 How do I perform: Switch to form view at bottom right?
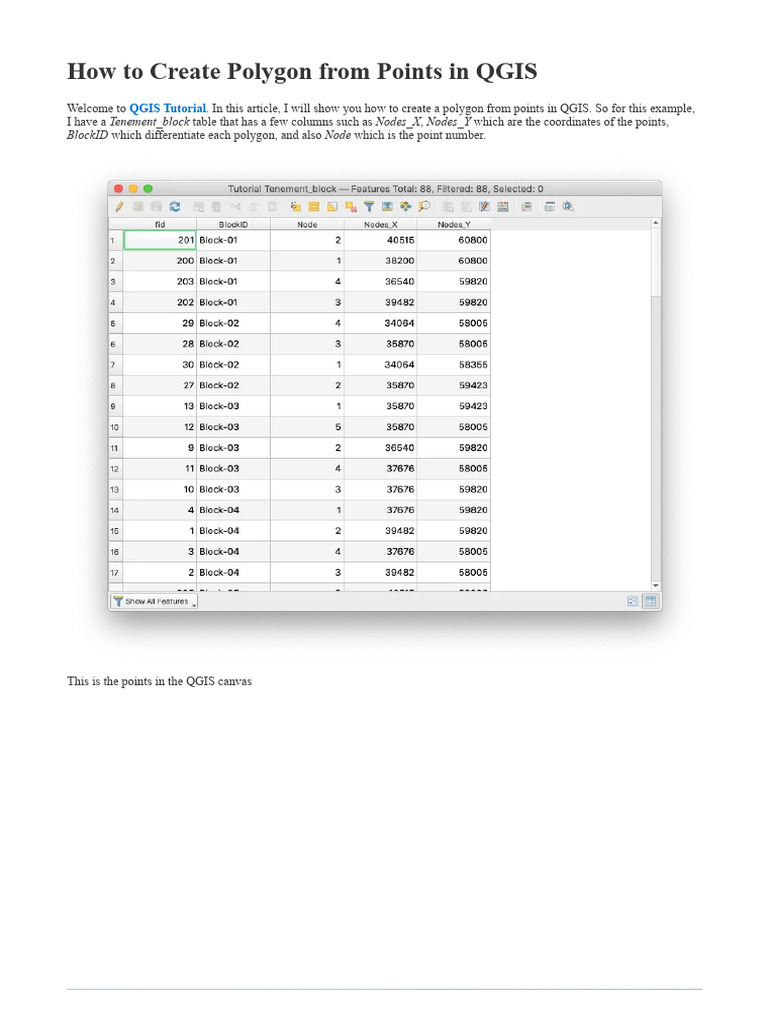click(633, 601)
